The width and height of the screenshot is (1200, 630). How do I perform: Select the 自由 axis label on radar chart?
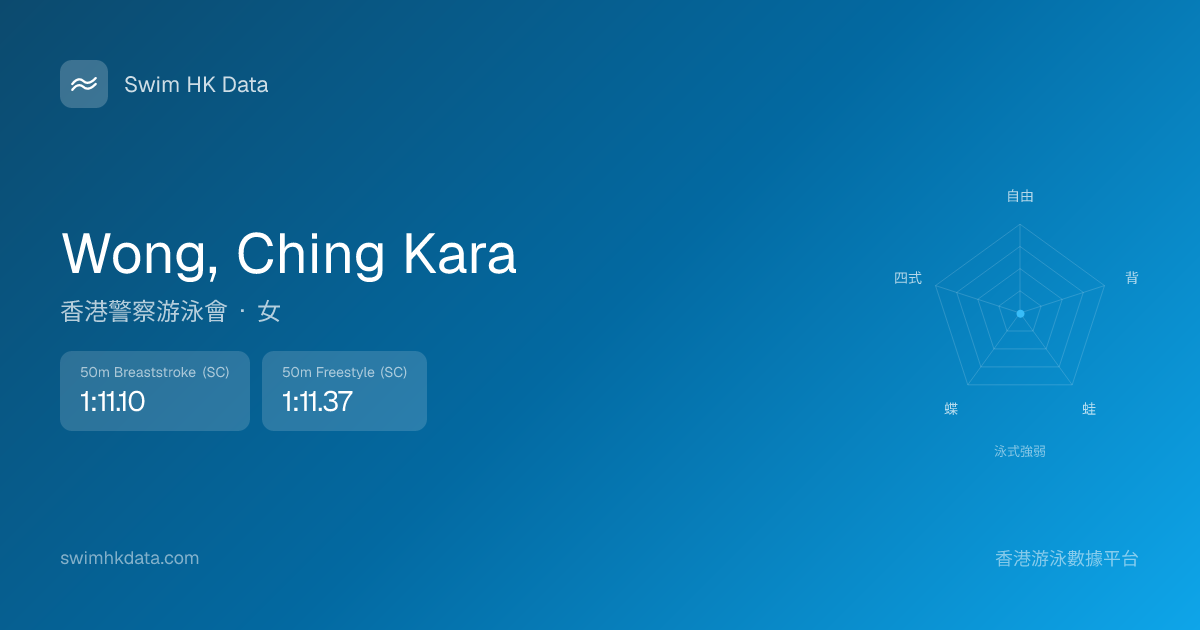point(1020,196)
